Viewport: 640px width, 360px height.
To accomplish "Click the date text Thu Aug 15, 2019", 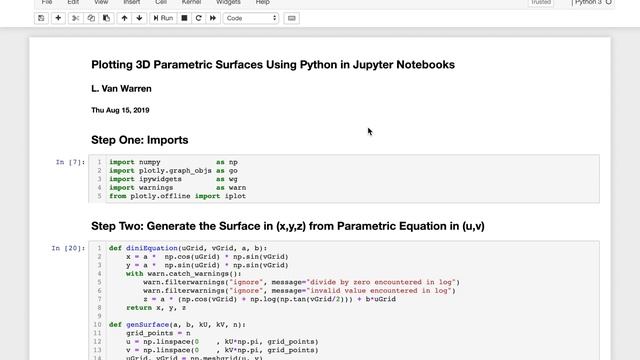I will [120, 110].
